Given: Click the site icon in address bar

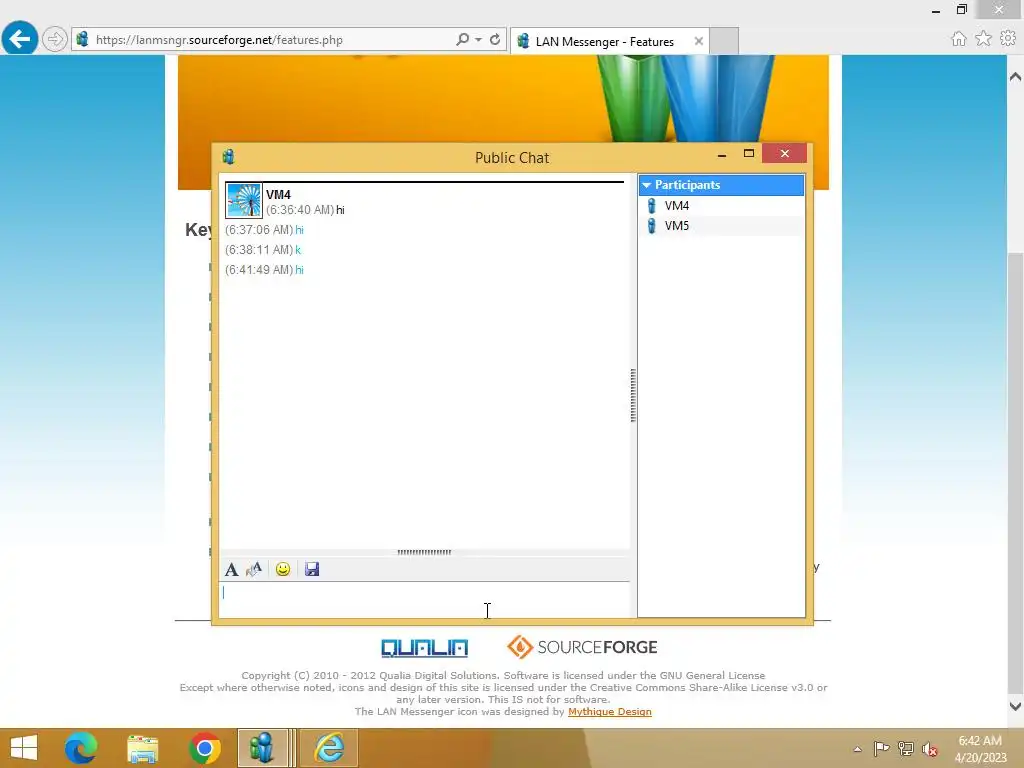Looking at the screenshot, I should tap(82, 39).
